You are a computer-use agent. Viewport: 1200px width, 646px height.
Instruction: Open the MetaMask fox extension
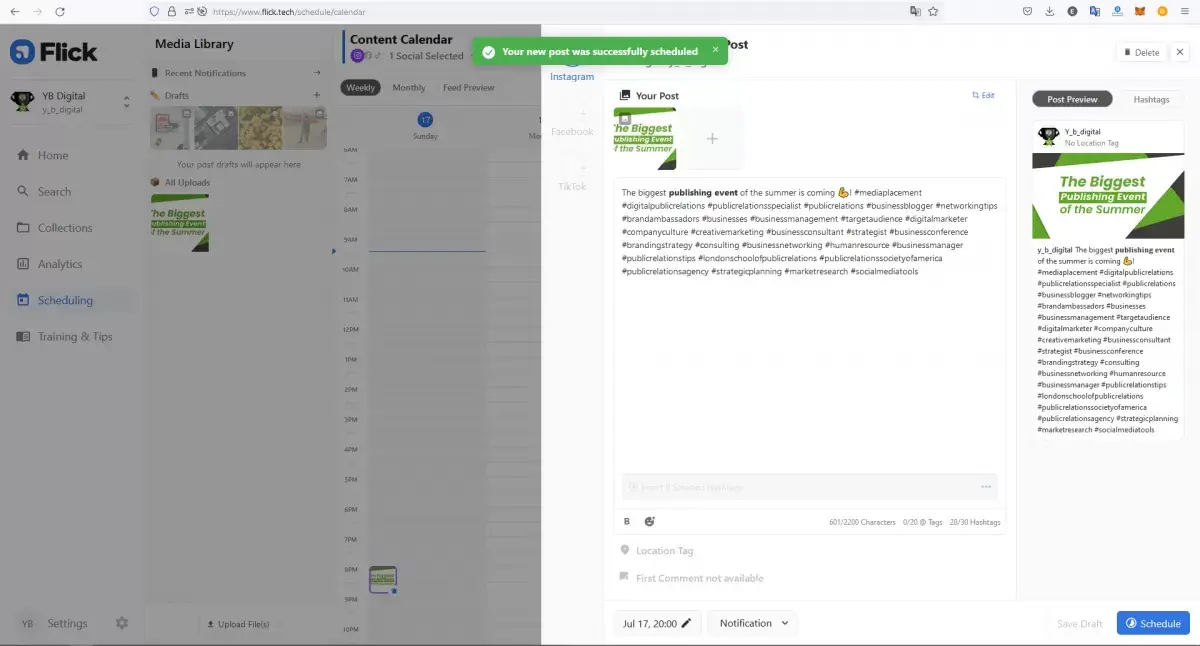pos(1140,11)
